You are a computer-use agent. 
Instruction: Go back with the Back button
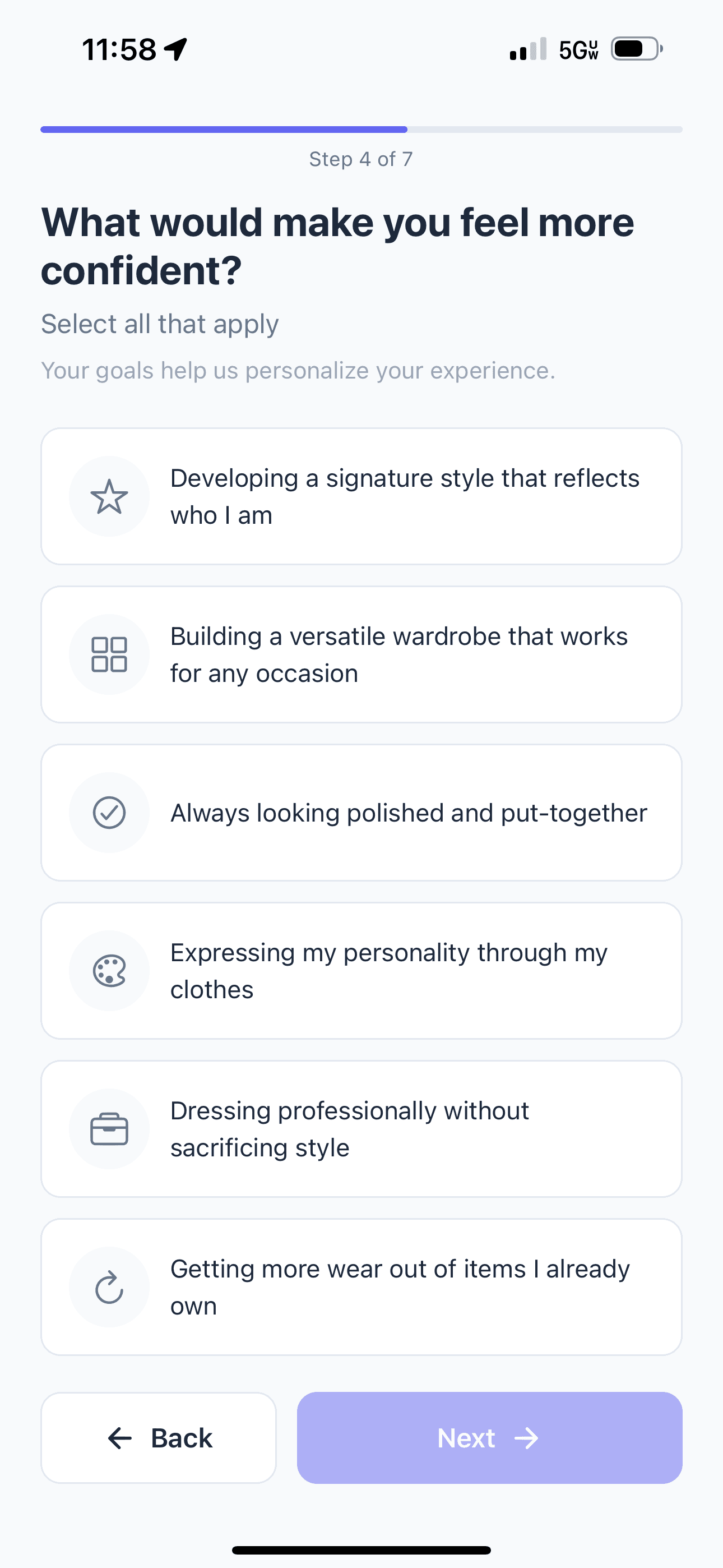159,1438
